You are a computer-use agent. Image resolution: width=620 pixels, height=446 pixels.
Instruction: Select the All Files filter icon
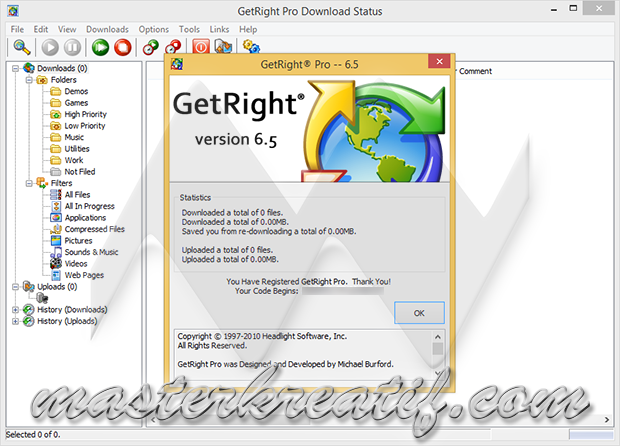point(56,195)
